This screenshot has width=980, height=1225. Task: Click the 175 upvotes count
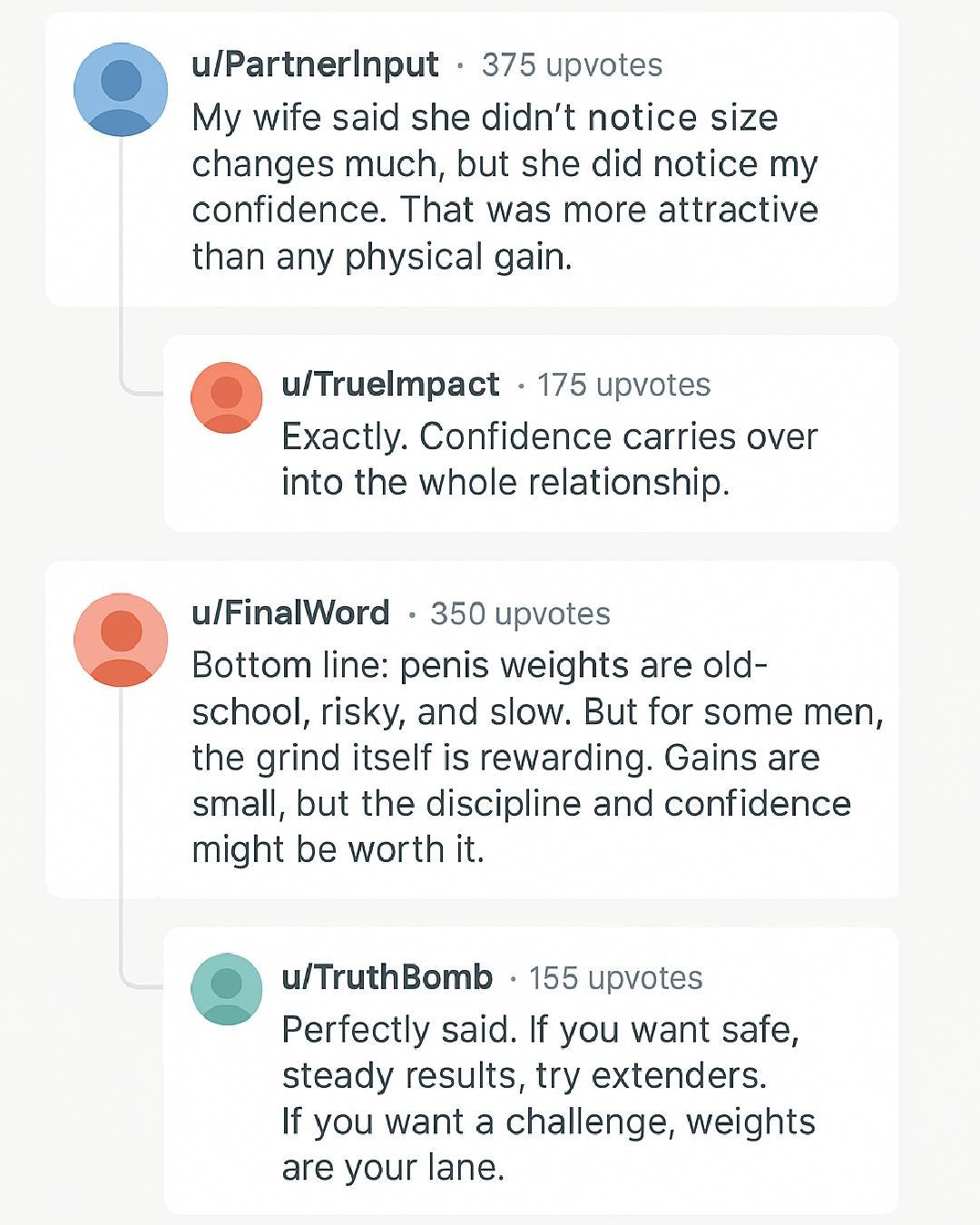(623, 385)
